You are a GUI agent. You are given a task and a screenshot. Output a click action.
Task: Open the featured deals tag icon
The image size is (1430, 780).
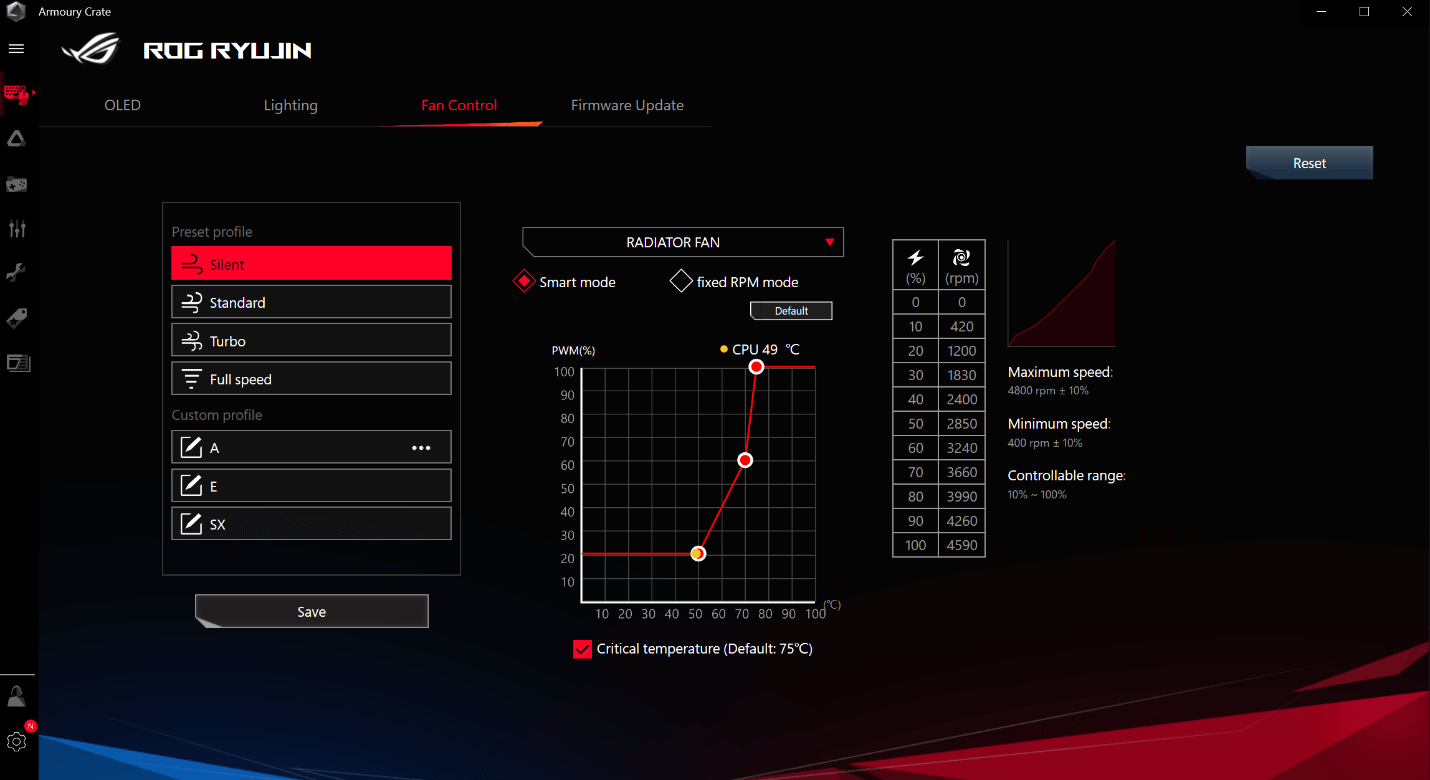[x=16, y=318]
